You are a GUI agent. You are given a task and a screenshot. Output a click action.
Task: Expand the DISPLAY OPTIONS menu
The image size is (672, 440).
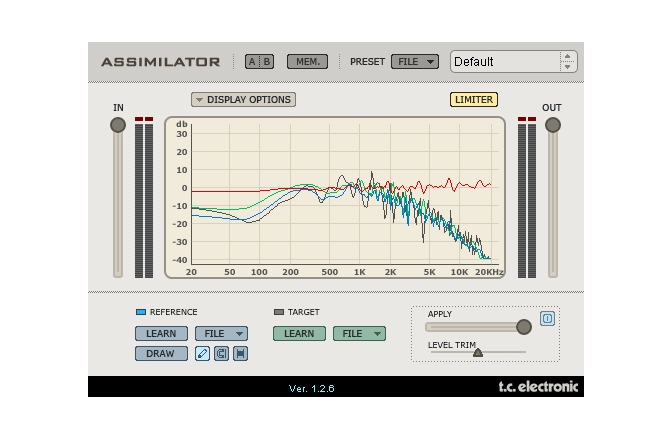pyautogui.click(x=243, y=99)
